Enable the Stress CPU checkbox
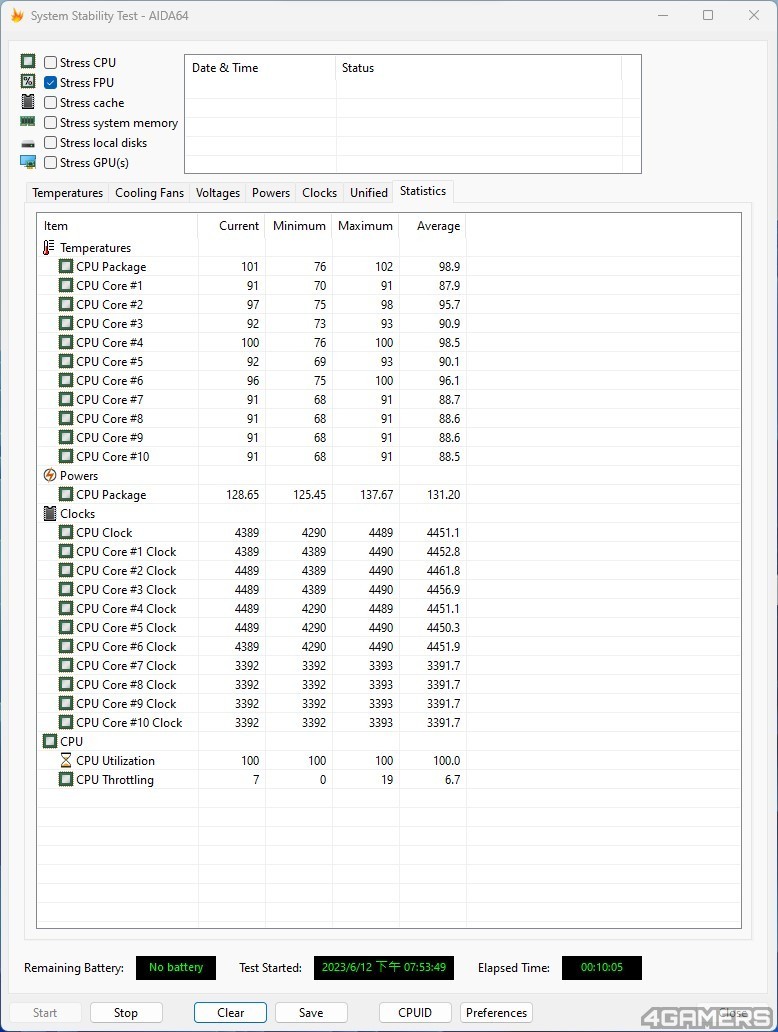 pos(50,63)
